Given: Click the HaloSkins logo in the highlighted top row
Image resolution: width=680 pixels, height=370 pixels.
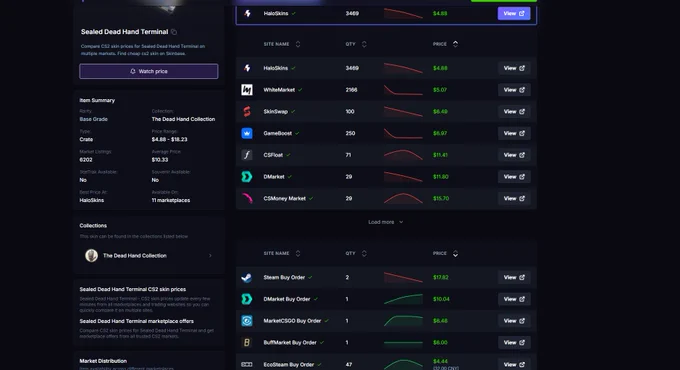Looking at the screenshot, I should click(x=247, y=13).
